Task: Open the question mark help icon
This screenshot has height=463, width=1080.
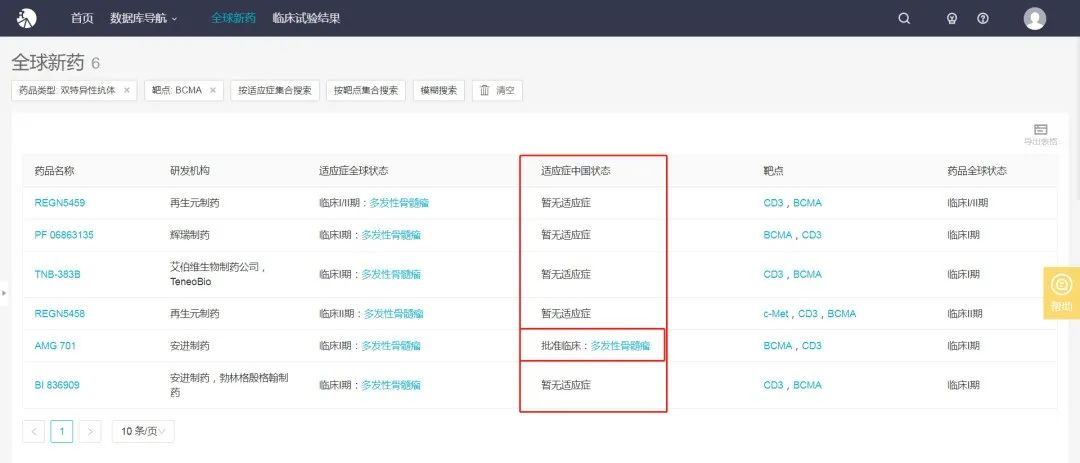Action: point(983,18)
